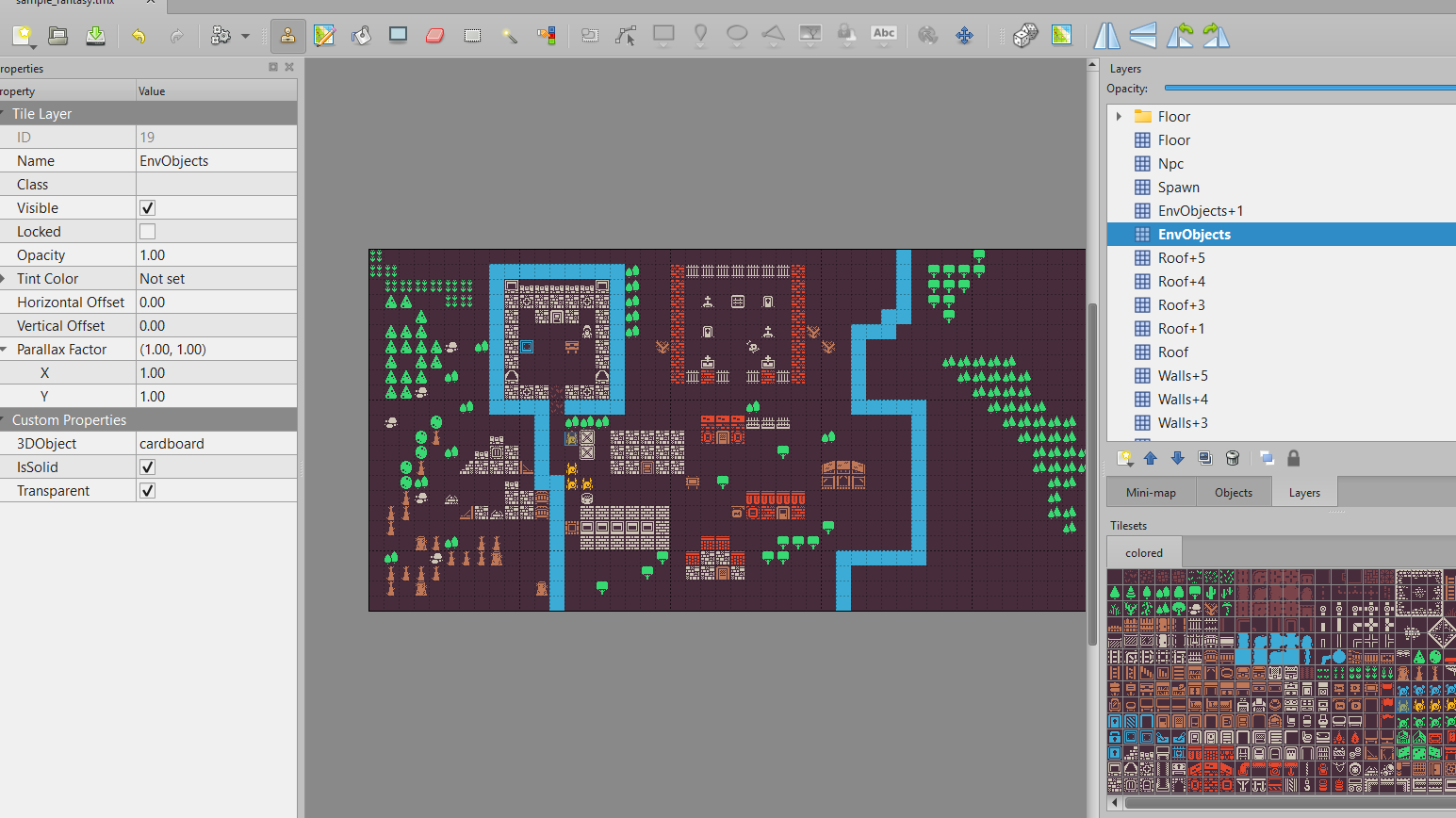Toggle highlight of other layers

tap(1267, 458)
